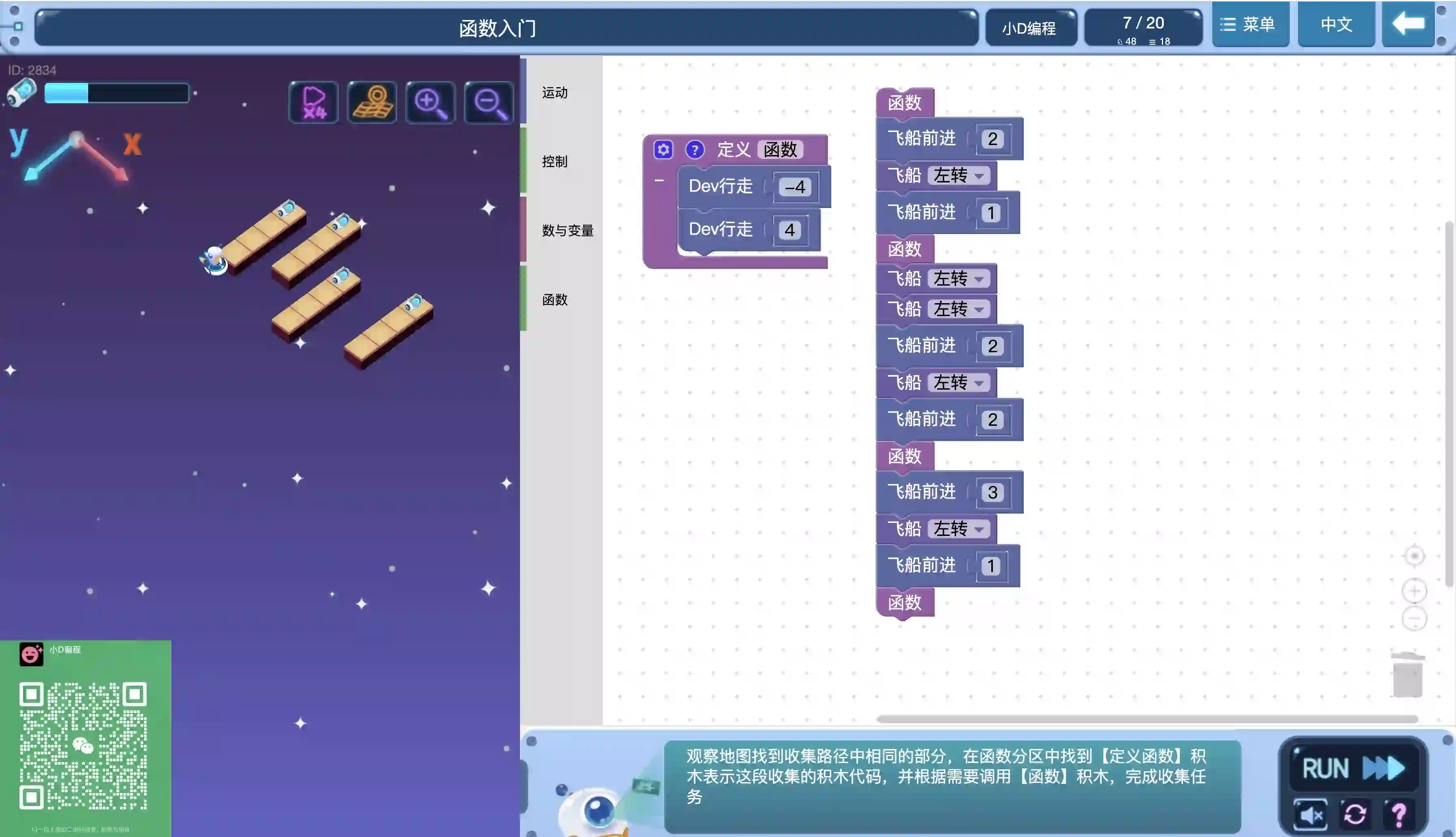
Task: Open the 运动 block category
Action: [x=555, y=93]
